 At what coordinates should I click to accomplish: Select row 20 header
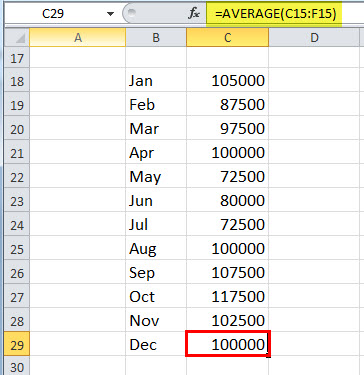click(x=17, y=129)
